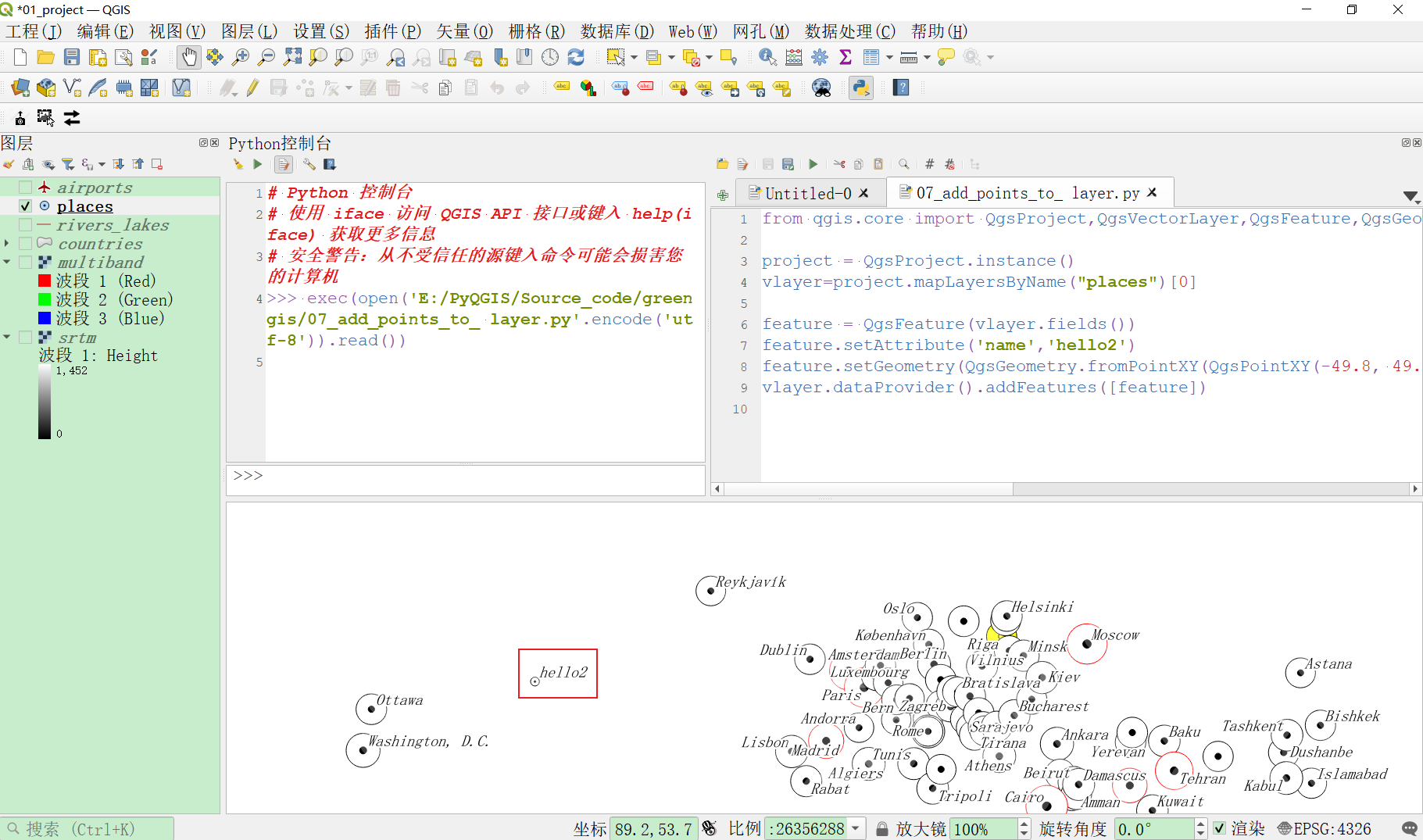Collapse the srtm layer entry
Viewport: 1423px width, 840px height.
point(7,338)
